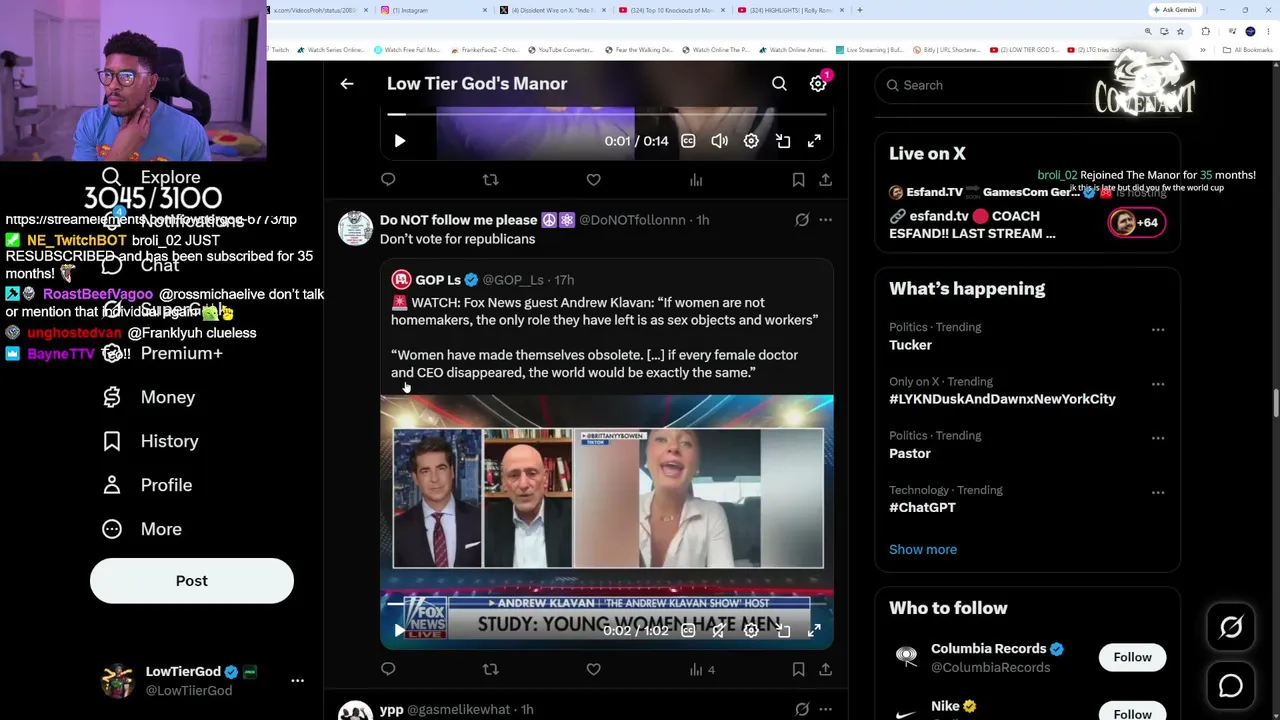Follow Nike
The image size is (1280, 720).
coord(1132,712)
